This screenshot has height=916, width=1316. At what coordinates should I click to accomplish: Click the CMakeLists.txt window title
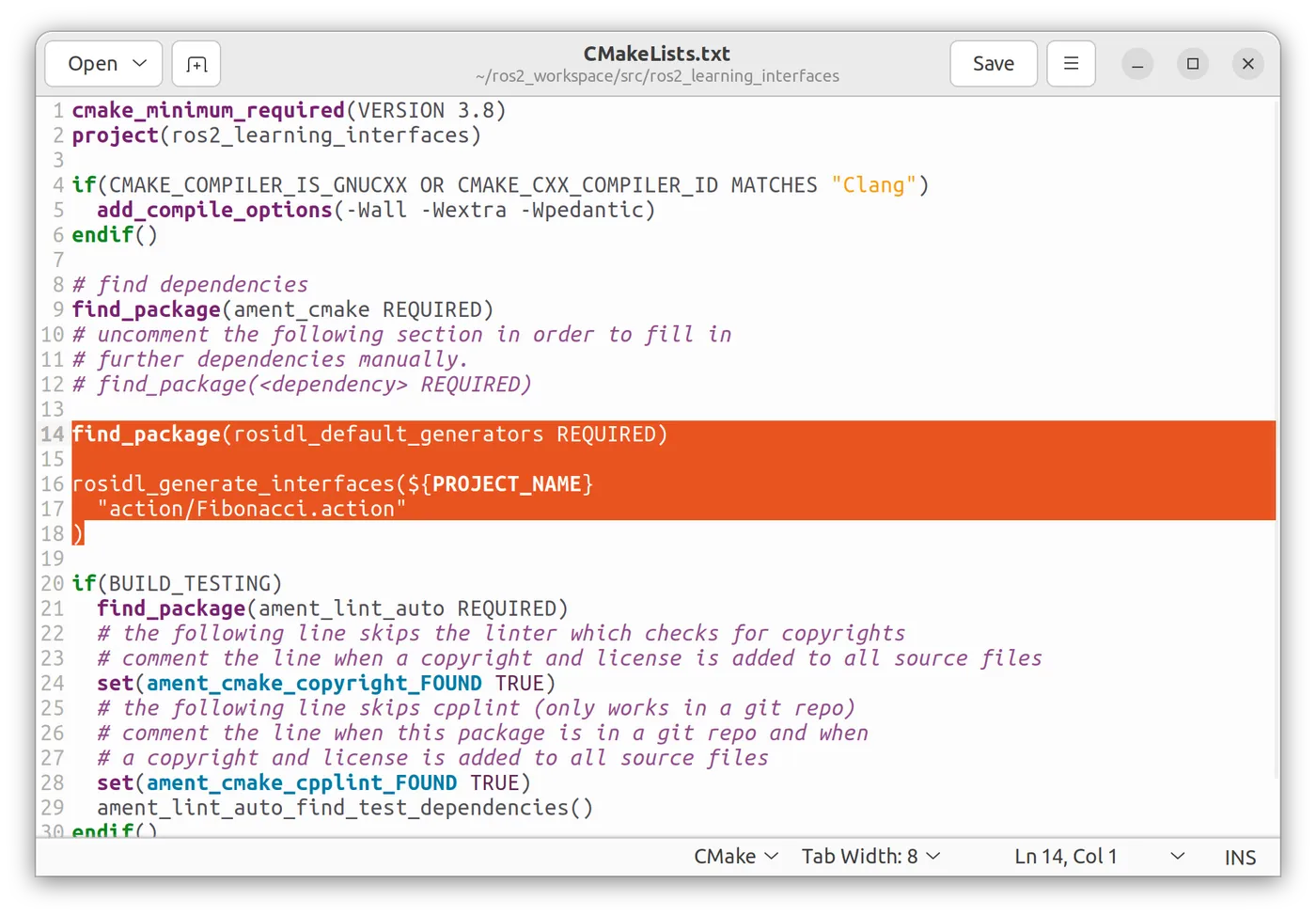[657, 55]
